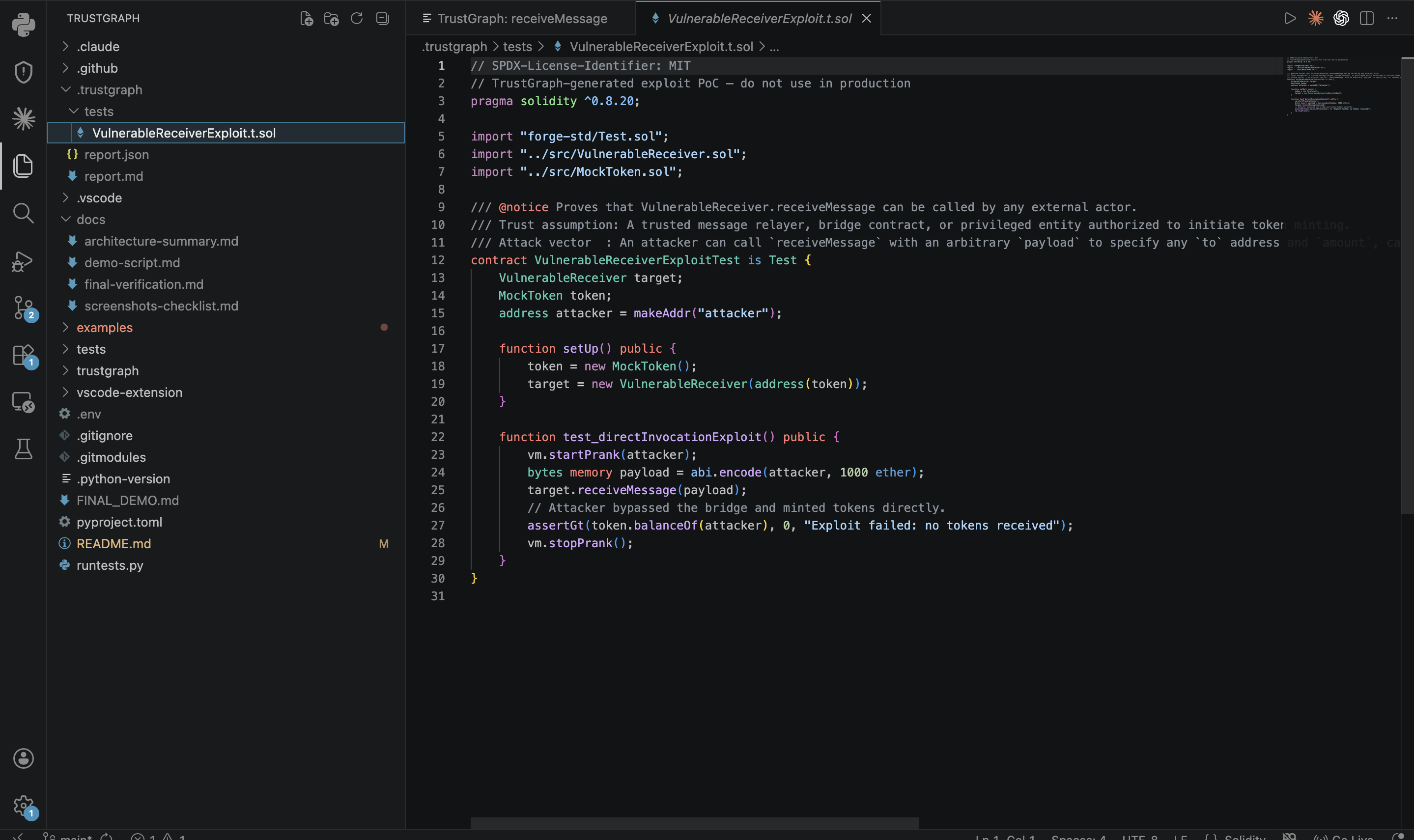Screen dimensions: 1414x840
Task: Click the tests breadcrumb segment
Action: click(x=517, y=46)
